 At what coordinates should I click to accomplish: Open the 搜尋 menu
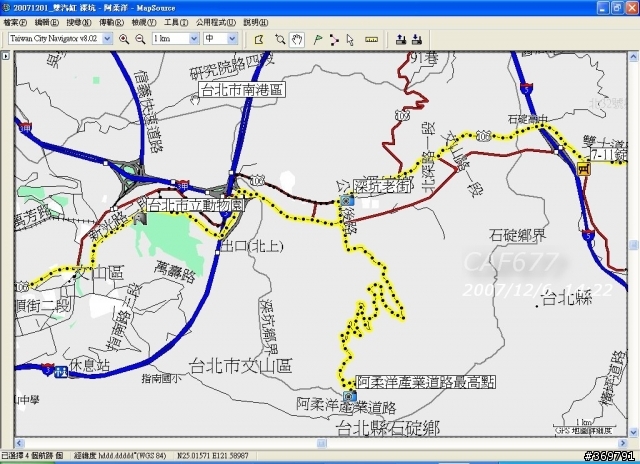[79, 22]
